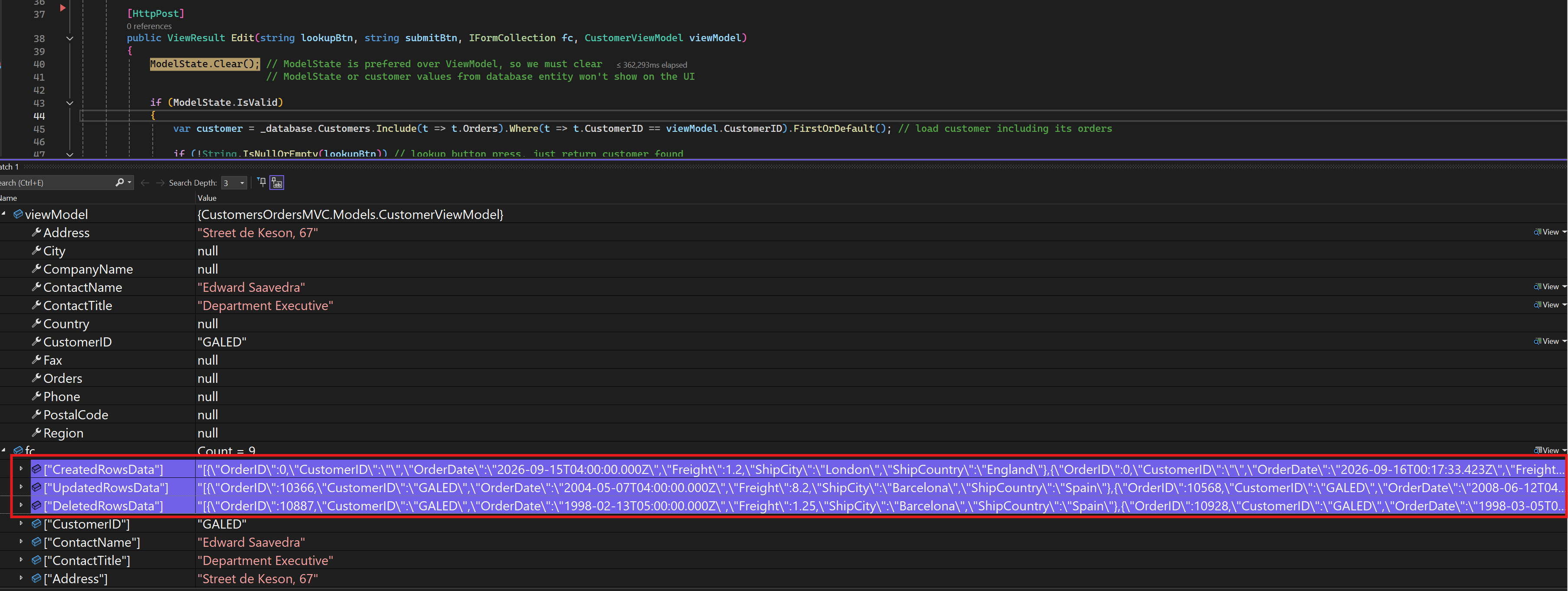Toggle the ab text-display icon in Watch toolbar
The width and height of the screenshot is (1568, 591).
(277, 183)
